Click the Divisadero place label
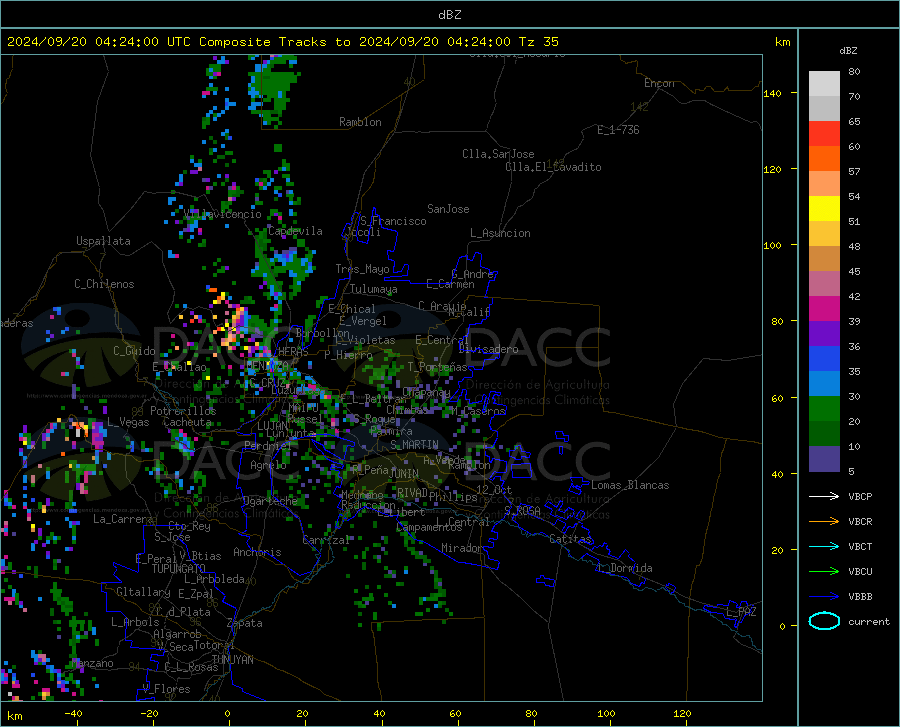 coord(488,349)
